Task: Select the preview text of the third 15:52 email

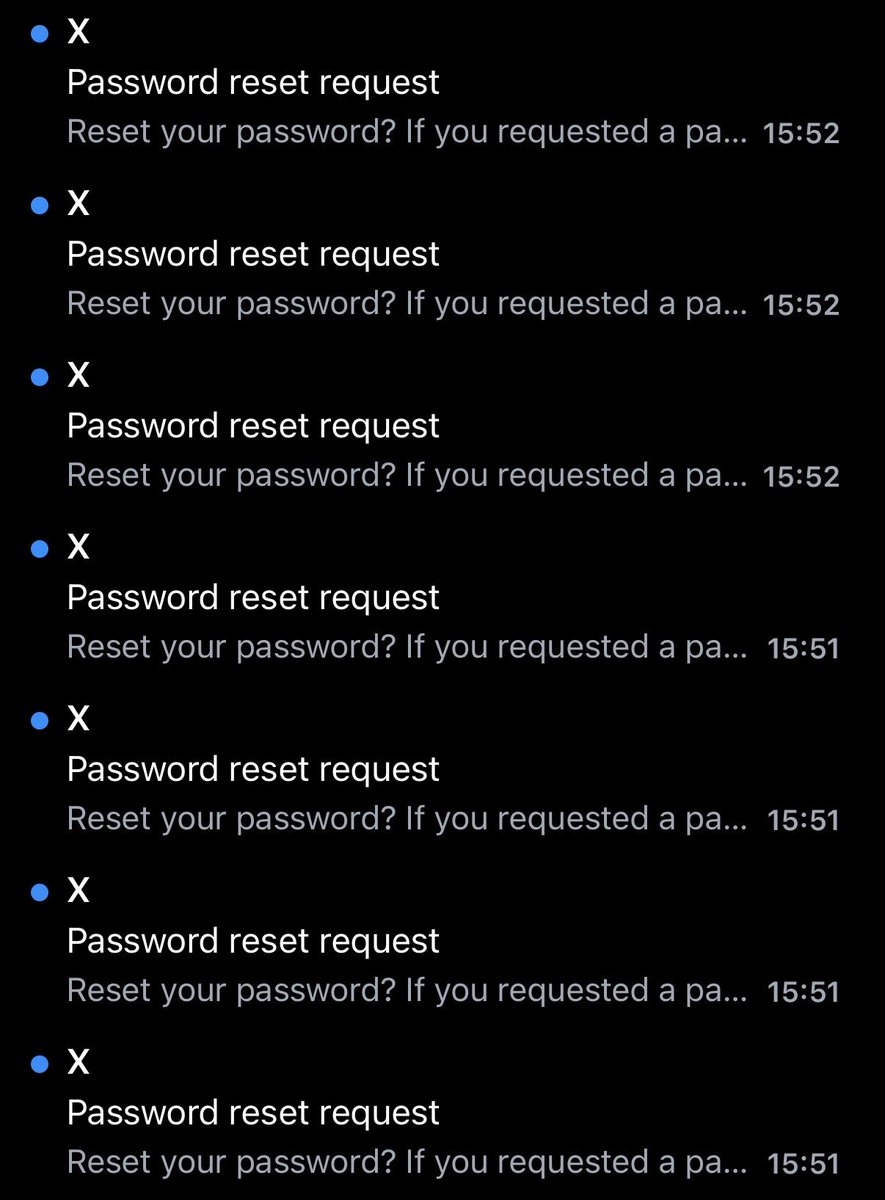Action: tap(407, 476)
